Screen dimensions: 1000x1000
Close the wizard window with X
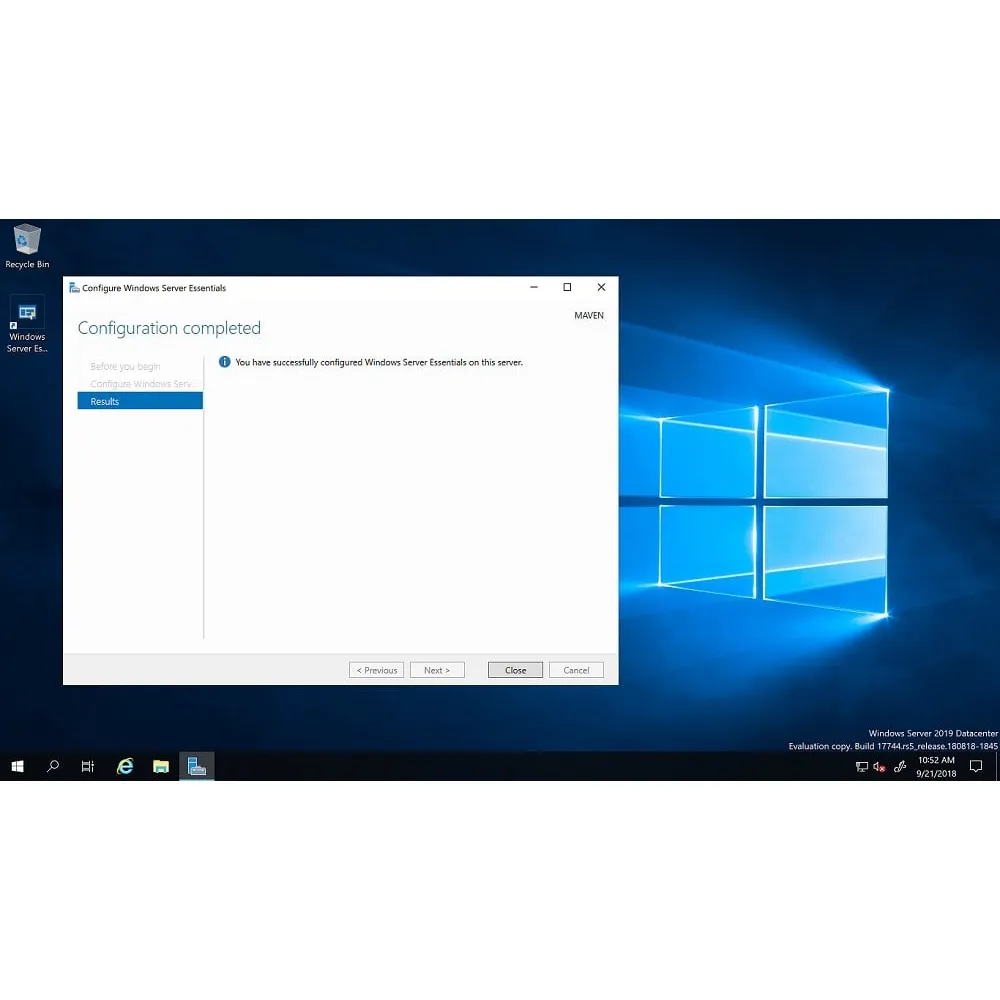(601, 287)
